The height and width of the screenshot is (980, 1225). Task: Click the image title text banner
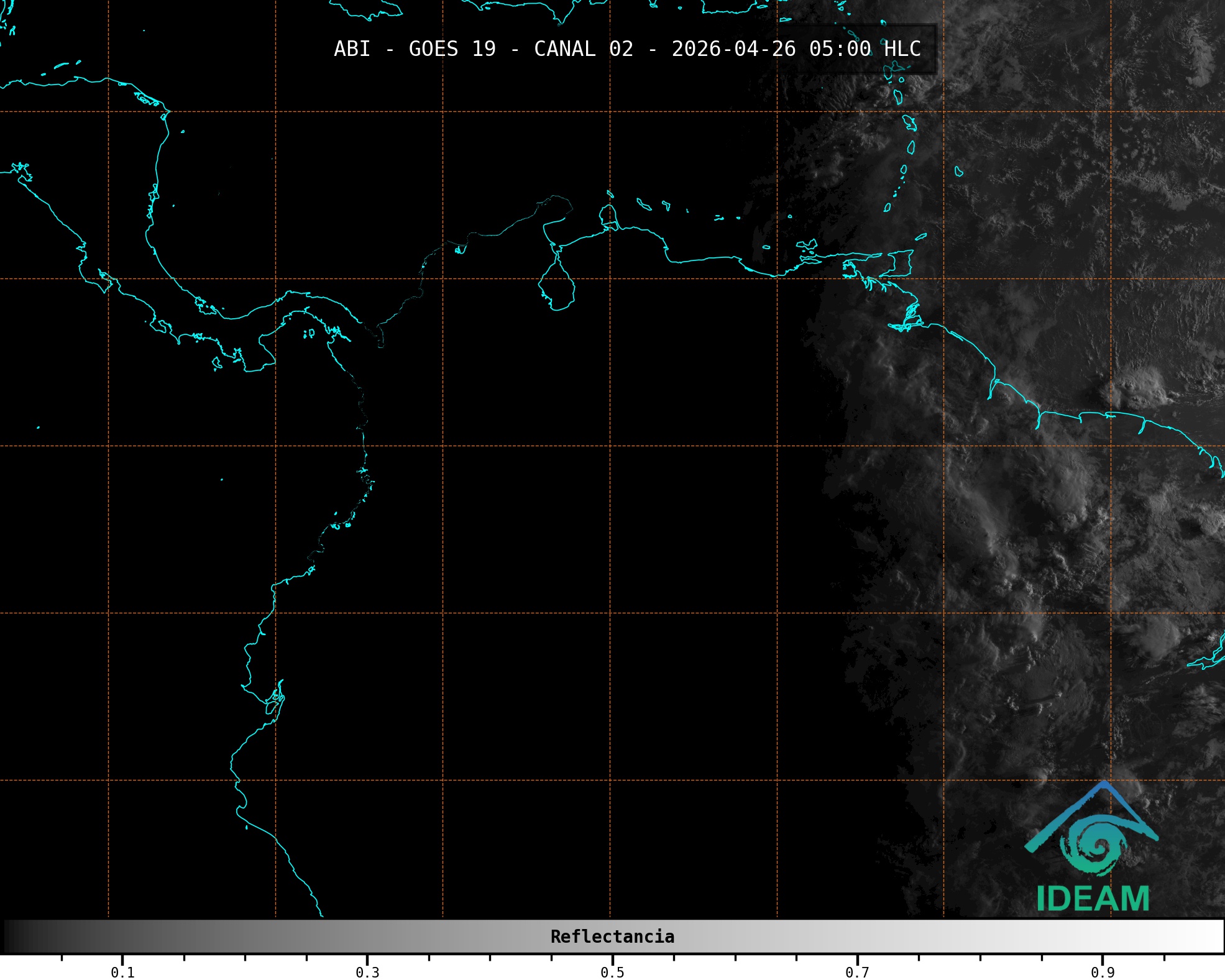click(x=627, y=49)
